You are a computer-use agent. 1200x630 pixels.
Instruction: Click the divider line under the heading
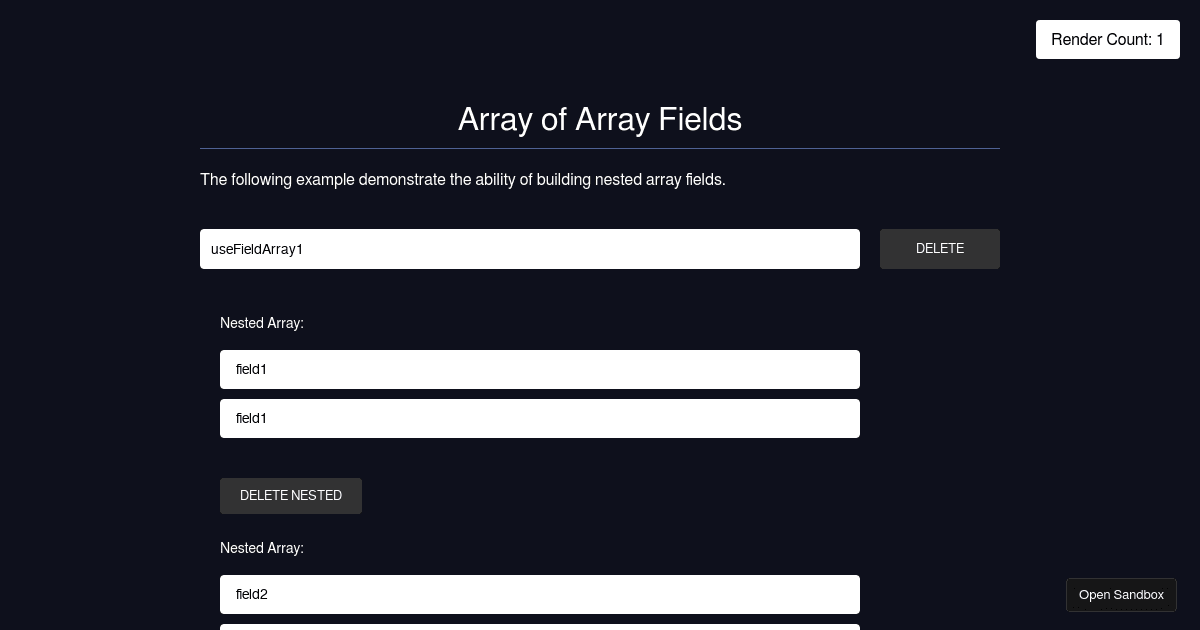[599, 148]
